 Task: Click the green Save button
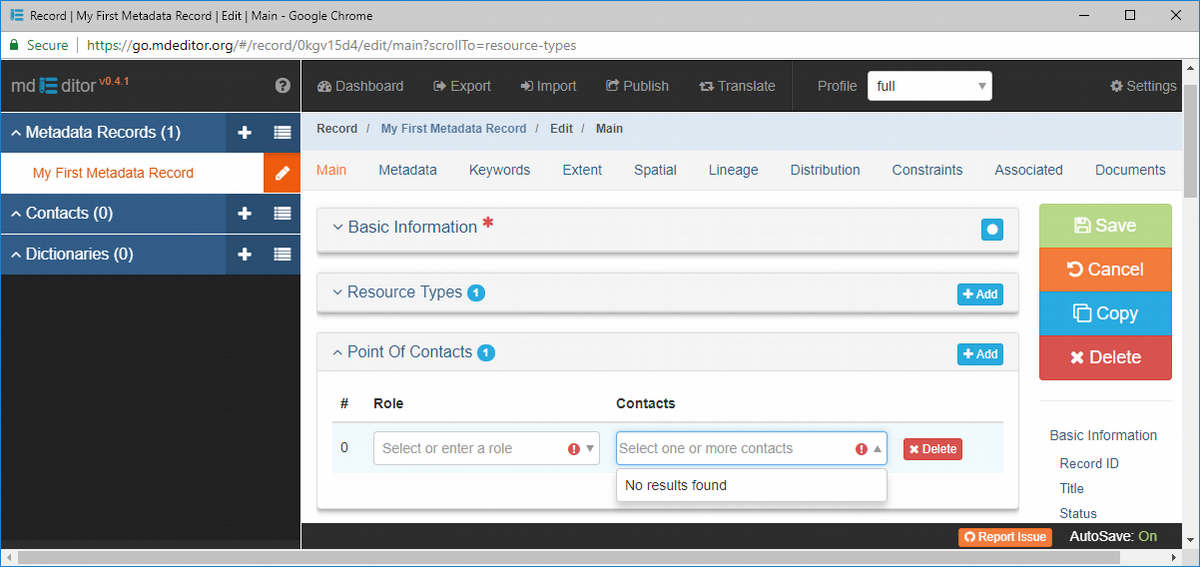1105,226
